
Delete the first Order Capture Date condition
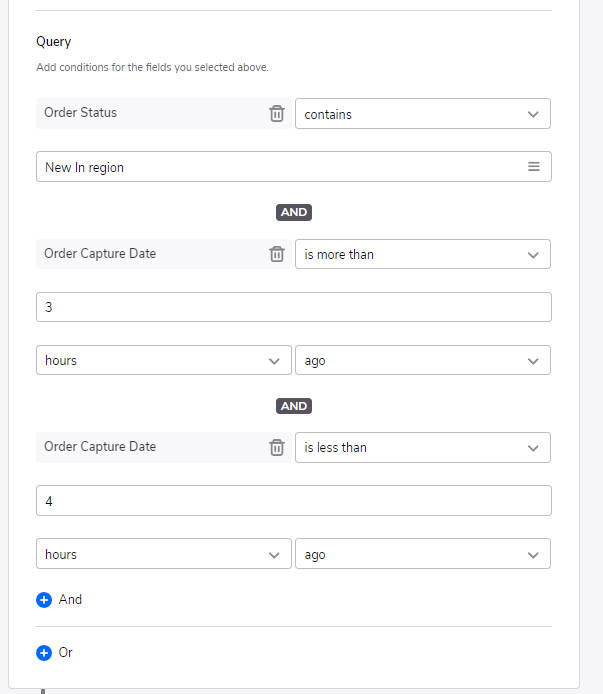(x=277, y=254)
